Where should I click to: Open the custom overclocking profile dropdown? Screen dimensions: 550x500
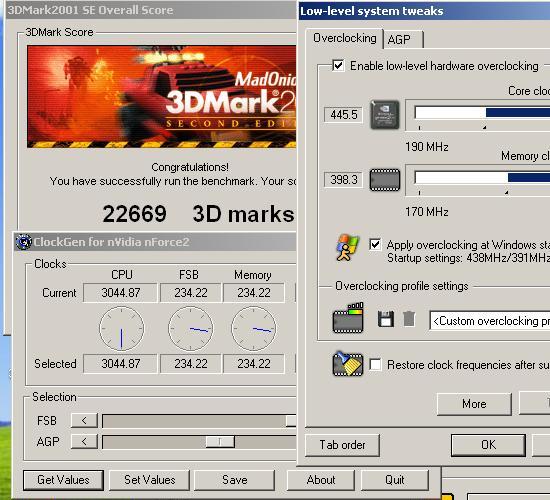(490, 321)
